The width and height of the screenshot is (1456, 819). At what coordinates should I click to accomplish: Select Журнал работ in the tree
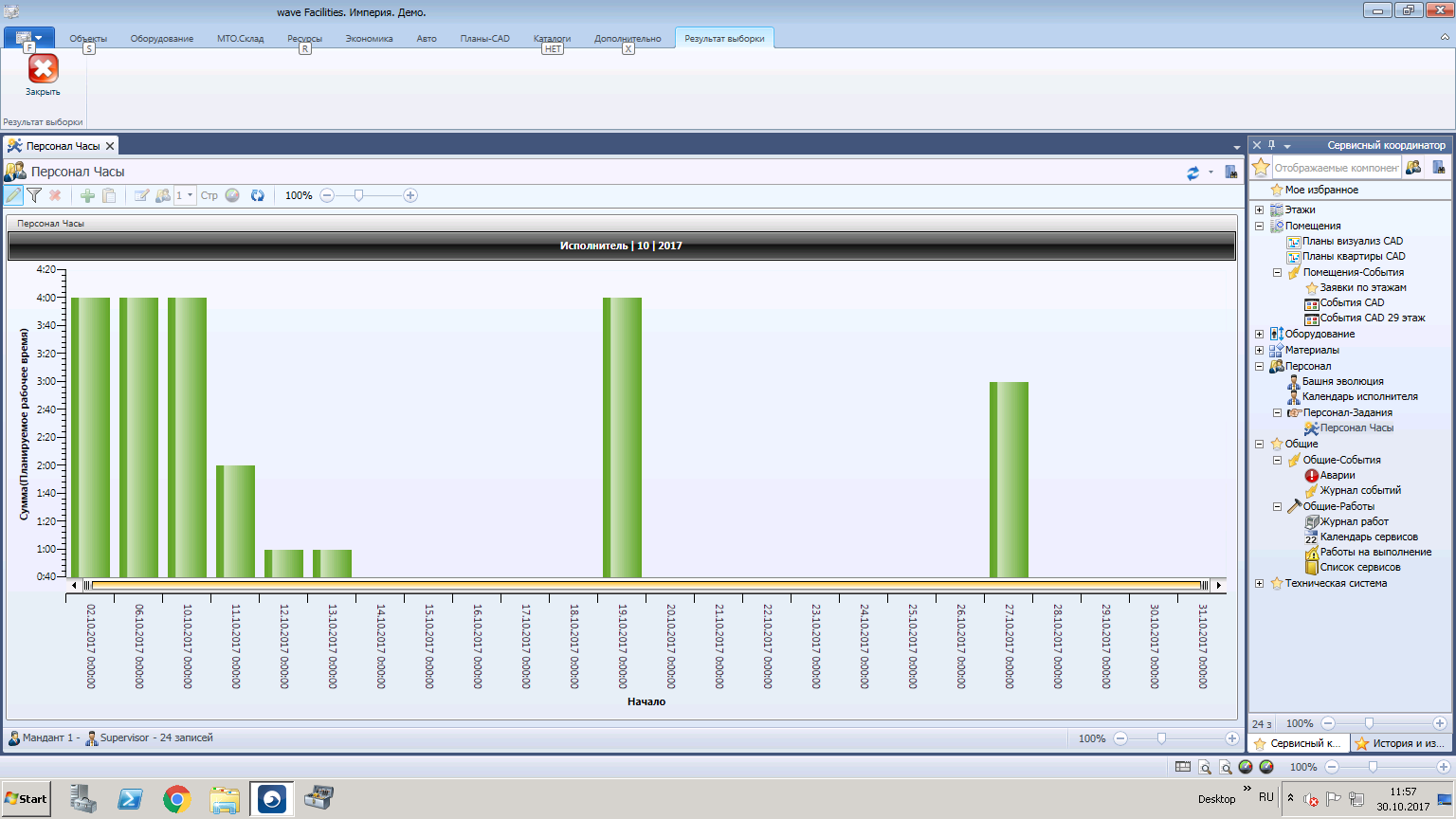[x=1355, y=521]
